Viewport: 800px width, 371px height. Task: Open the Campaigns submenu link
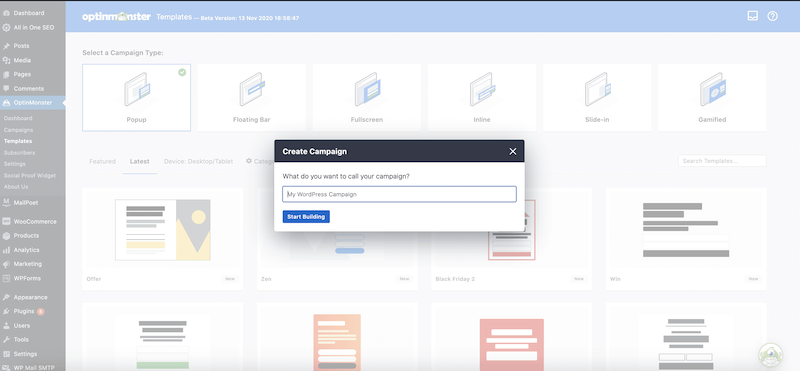[18, 130]
